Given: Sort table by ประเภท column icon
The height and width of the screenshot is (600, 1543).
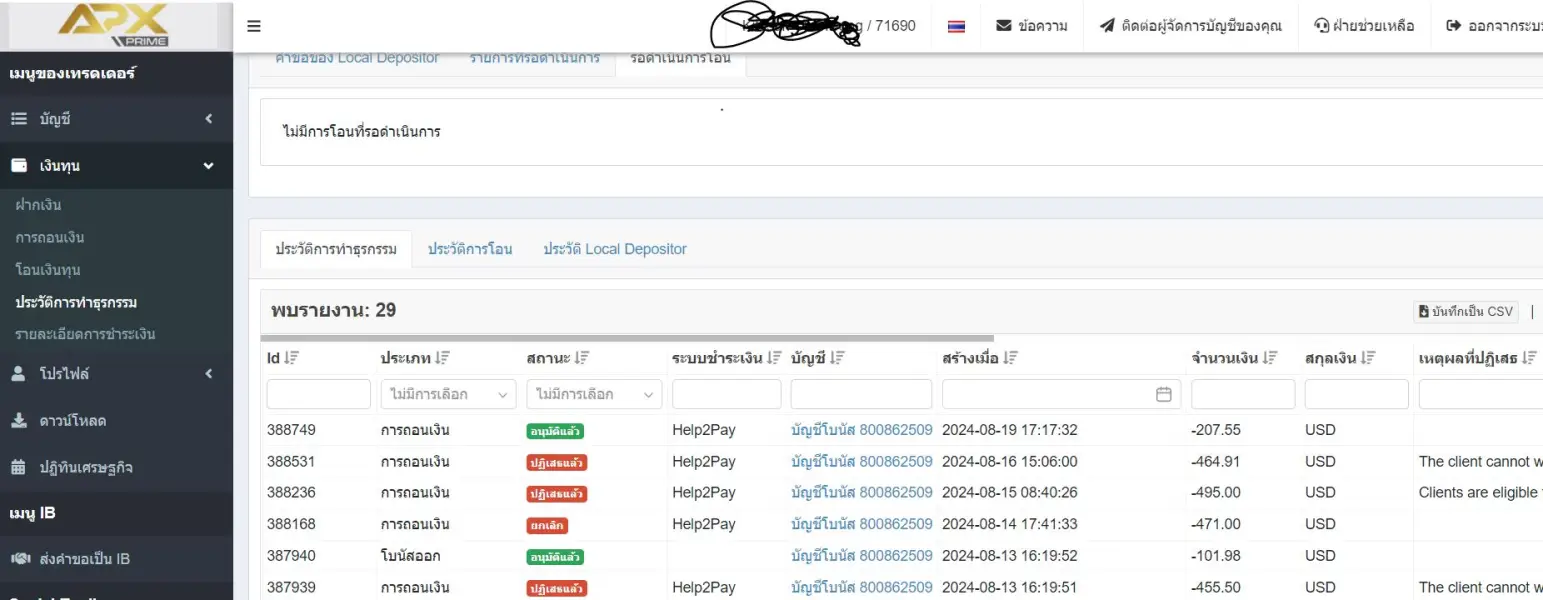Looking at the screenshot, I should pyautogui.click(x=443, y=358).
